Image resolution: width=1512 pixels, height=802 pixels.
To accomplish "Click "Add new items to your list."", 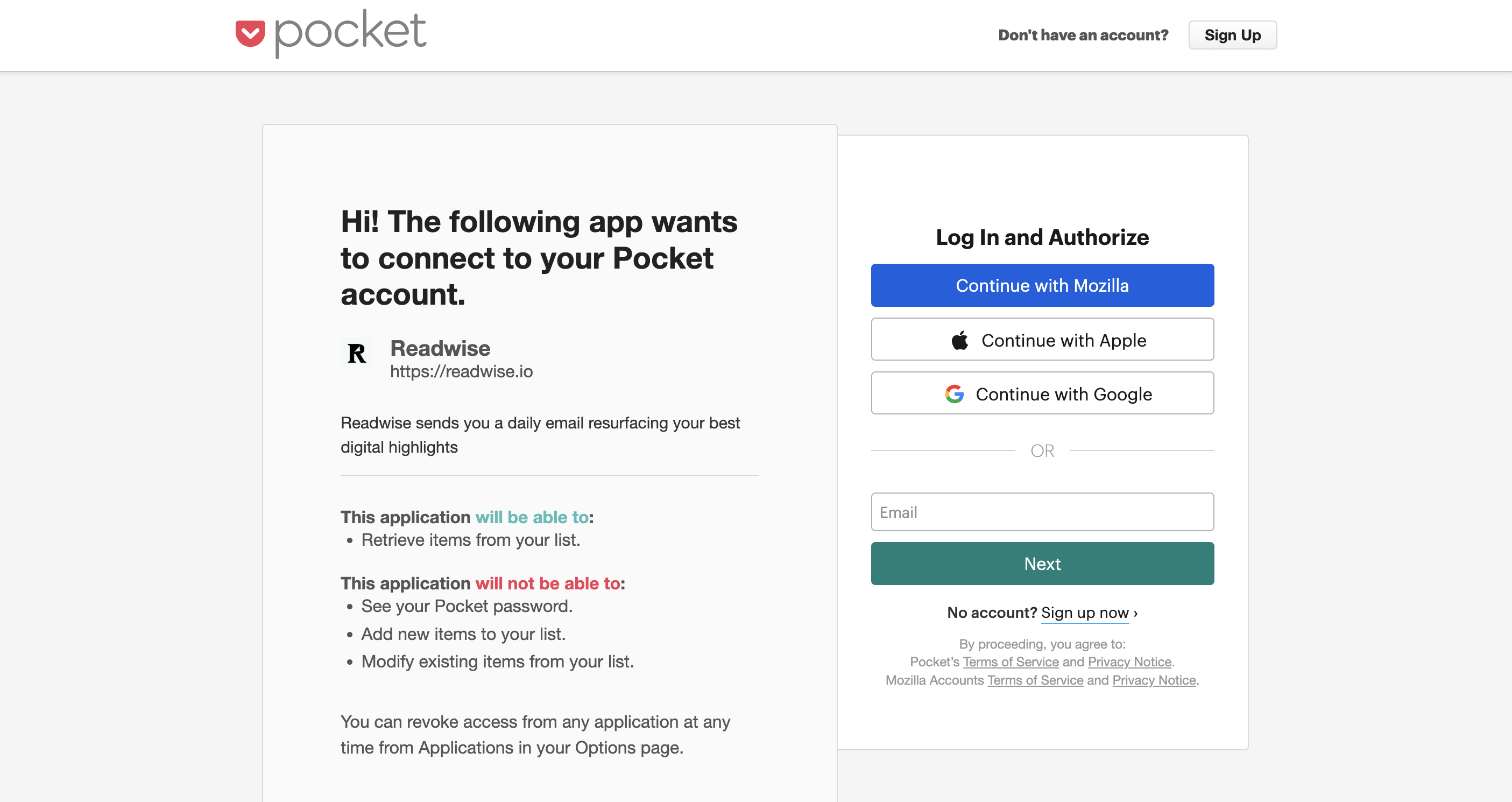I will click(463, 634).
